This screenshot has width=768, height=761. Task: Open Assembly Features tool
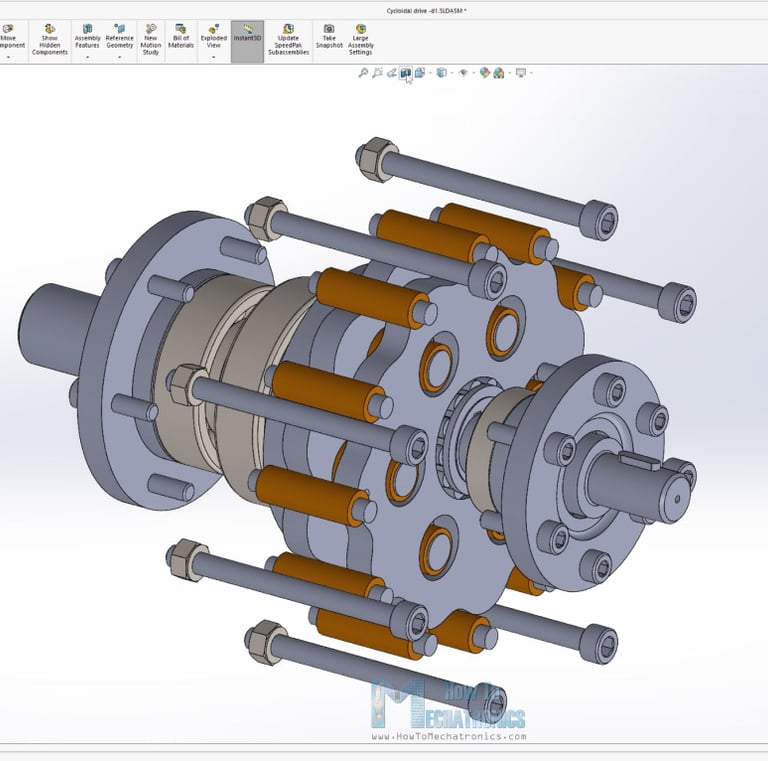87,37
